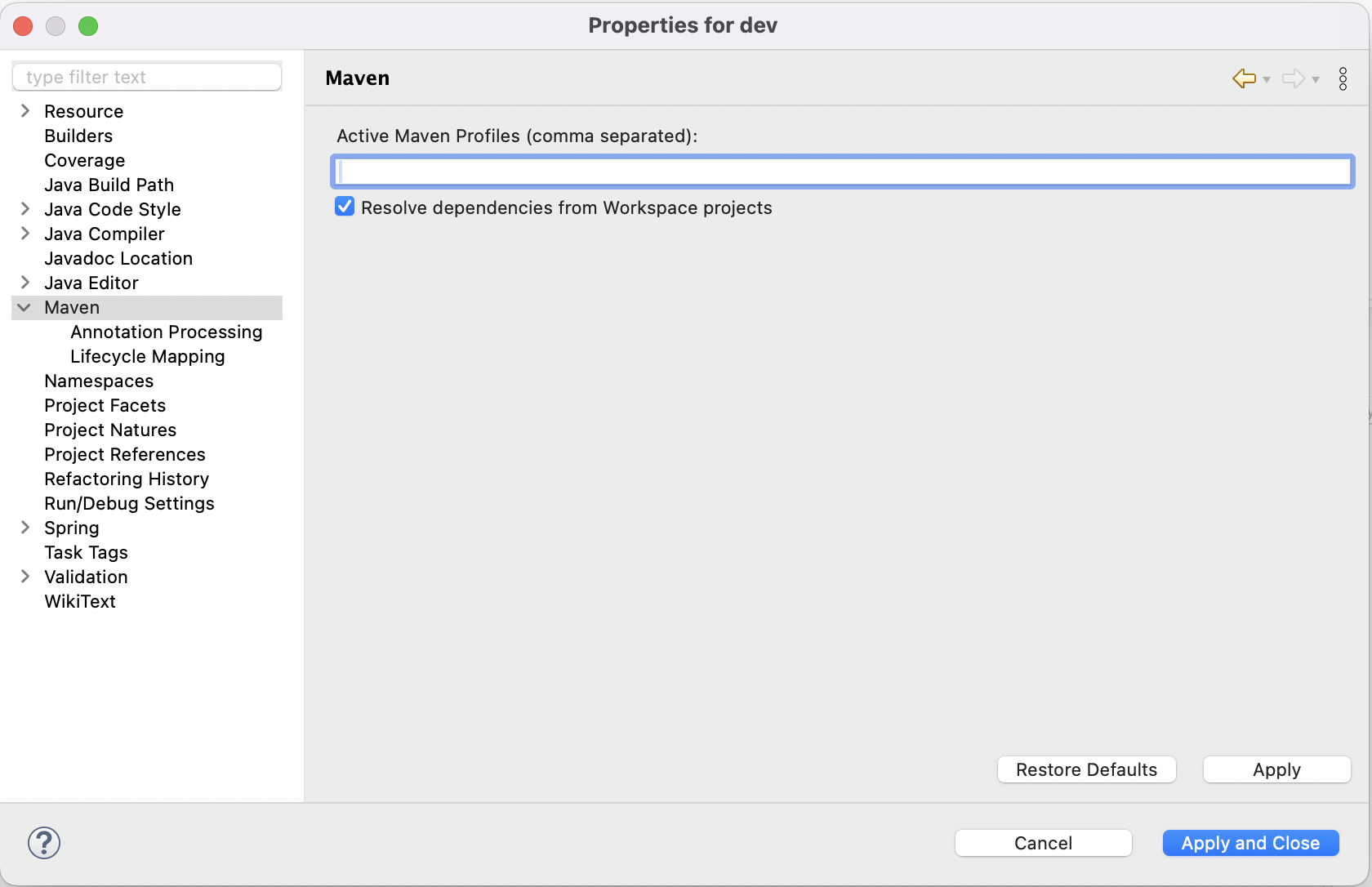Select the Validation tree item label
Image resolution: width=1372 pixels, height=887 pixels.
click(87, 577)
